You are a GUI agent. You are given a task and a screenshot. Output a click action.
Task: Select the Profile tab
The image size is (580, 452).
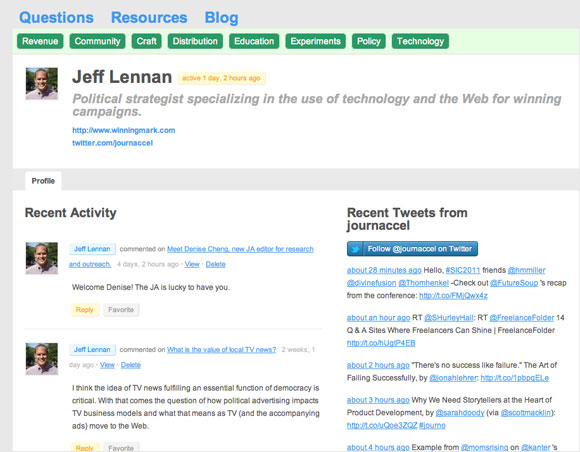click(x=43, y=181)
